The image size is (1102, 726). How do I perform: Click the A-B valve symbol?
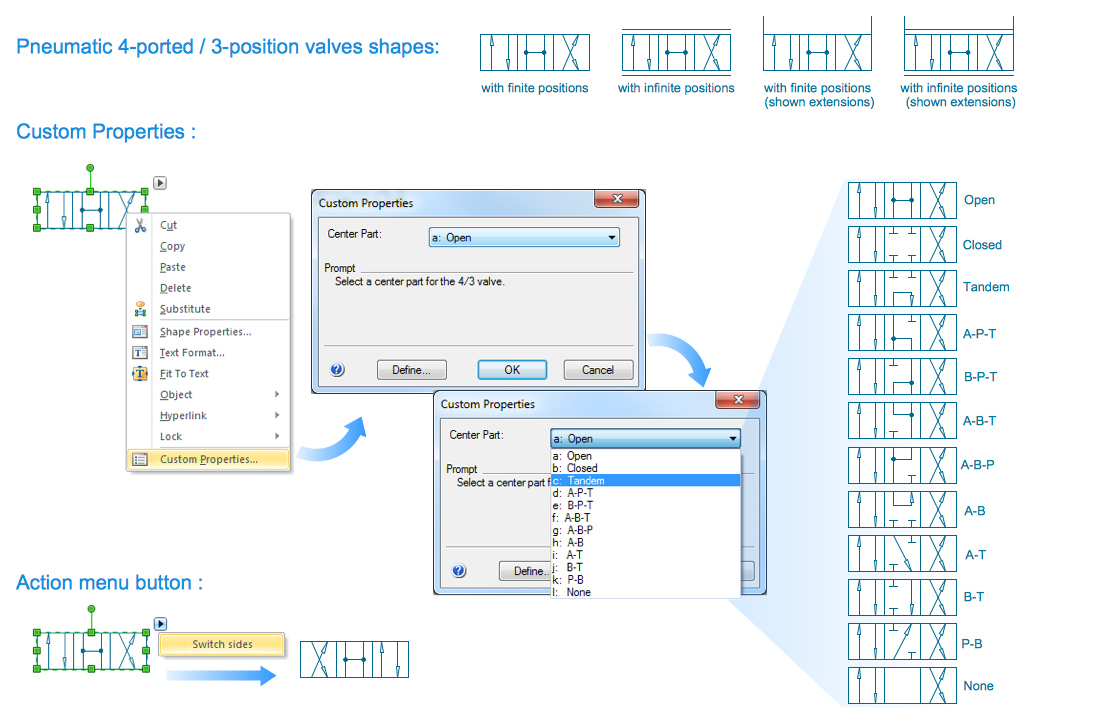coord(902,510)
